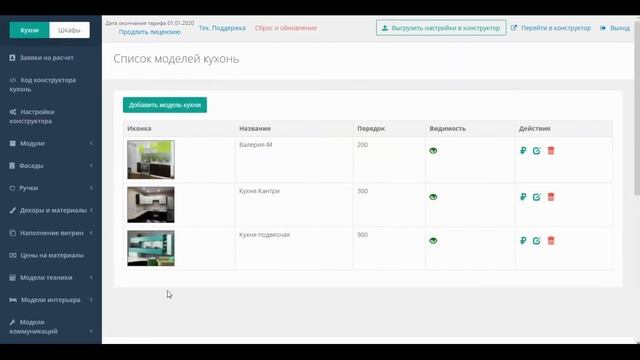Click the order value 900

[x=362, y=235]
